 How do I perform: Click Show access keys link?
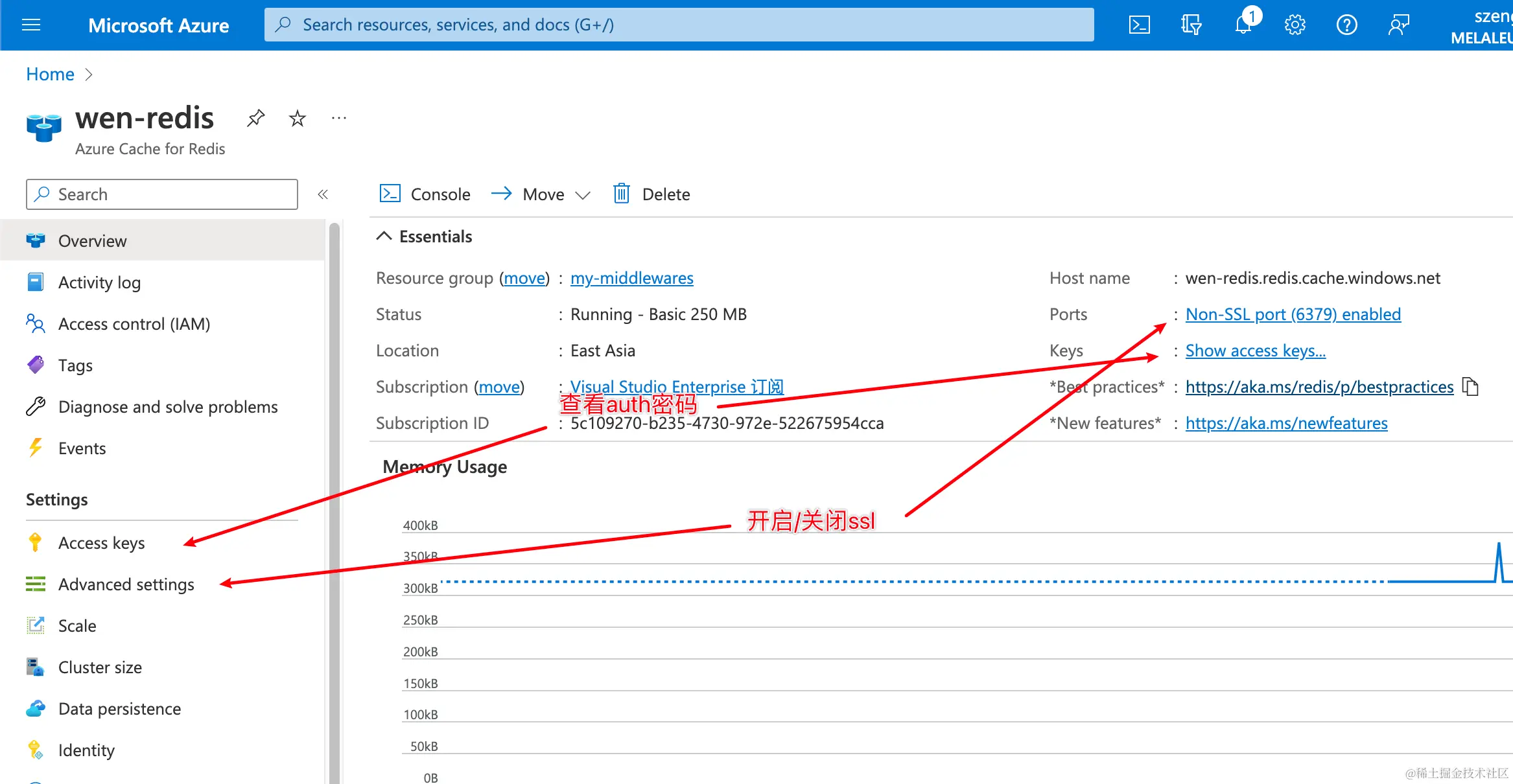pos(1255,351)
